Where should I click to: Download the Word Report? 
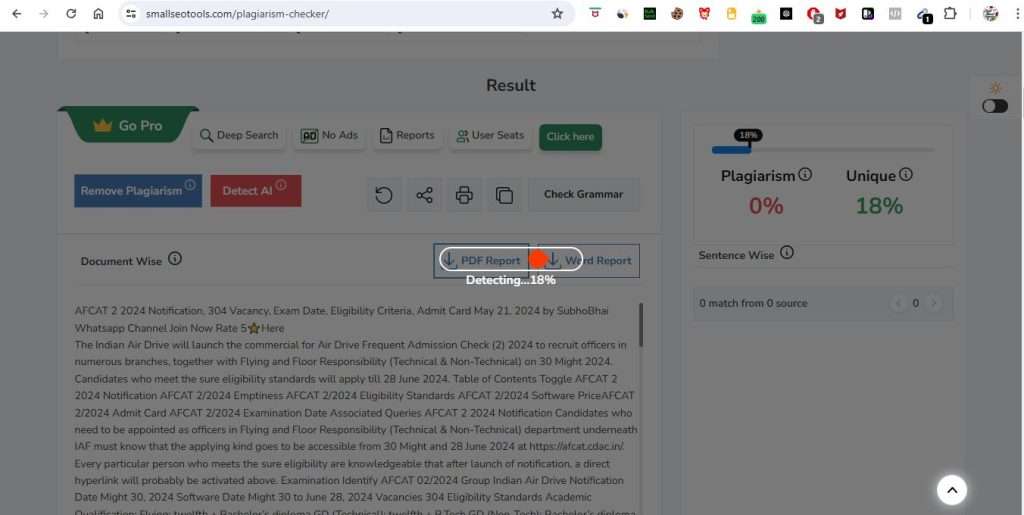(588, 260)
